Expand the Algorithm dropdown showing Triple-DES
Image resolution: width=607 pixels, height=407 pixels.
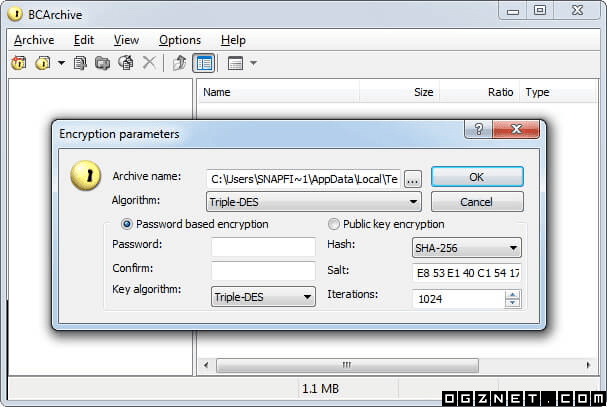click(313, 202)
